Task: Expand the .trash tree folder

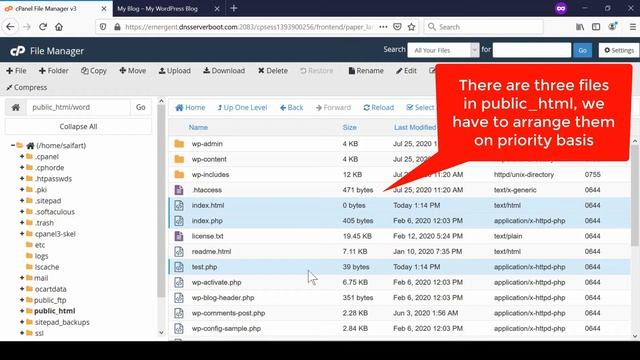Action: coord(22,222)
